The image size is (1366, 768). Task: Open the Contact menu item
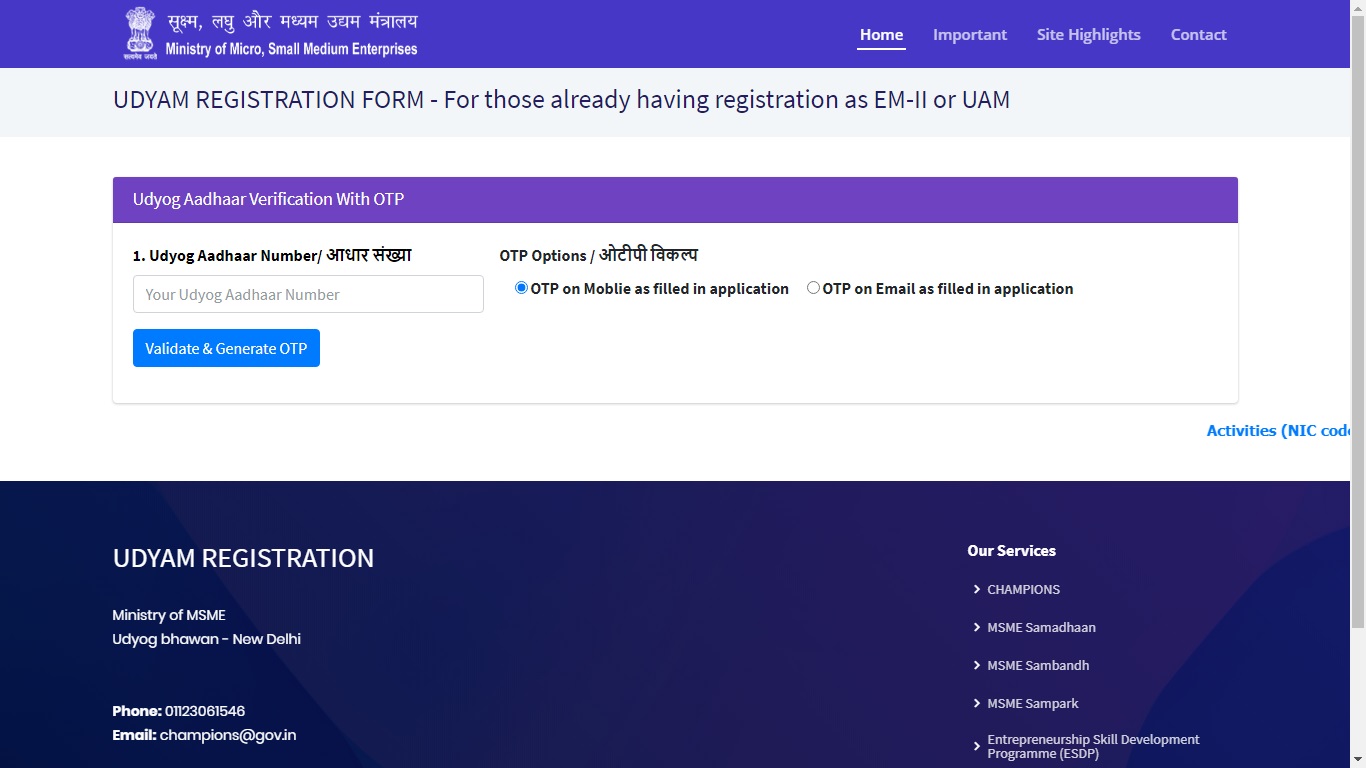point(1198,34)
